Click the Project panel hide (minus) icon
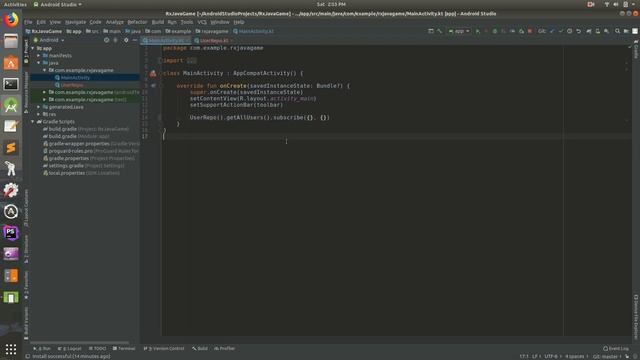Viewport: 640px width, 360px height. point(135,40)
